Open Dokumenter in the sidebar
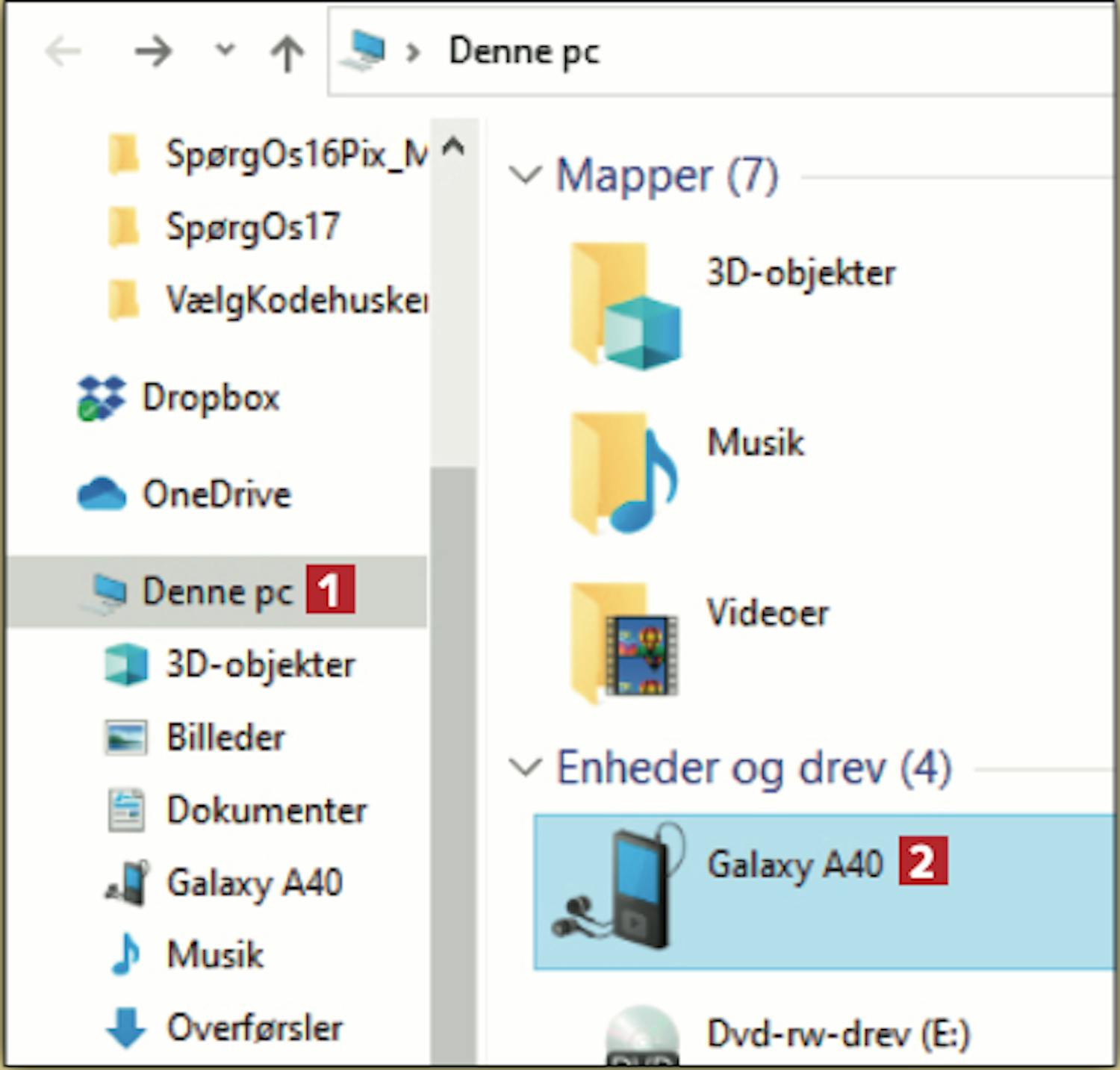This screenshot has width=1120, height=1070. pos(267,810)
